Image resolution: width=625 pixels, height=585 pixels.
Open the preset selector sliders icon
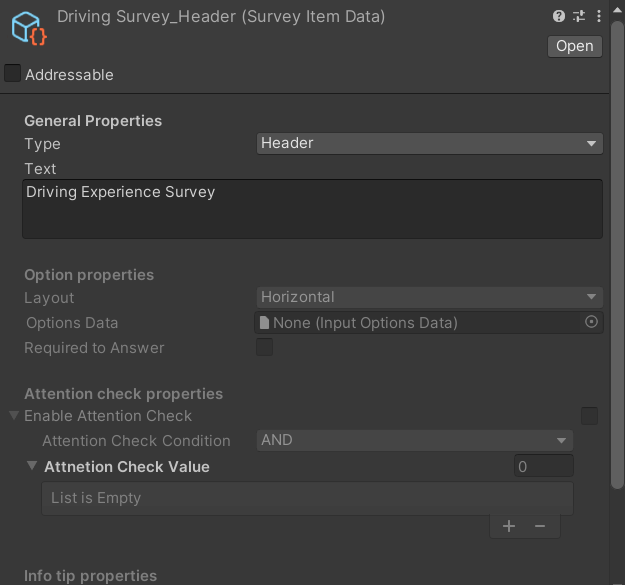point(579,16)
